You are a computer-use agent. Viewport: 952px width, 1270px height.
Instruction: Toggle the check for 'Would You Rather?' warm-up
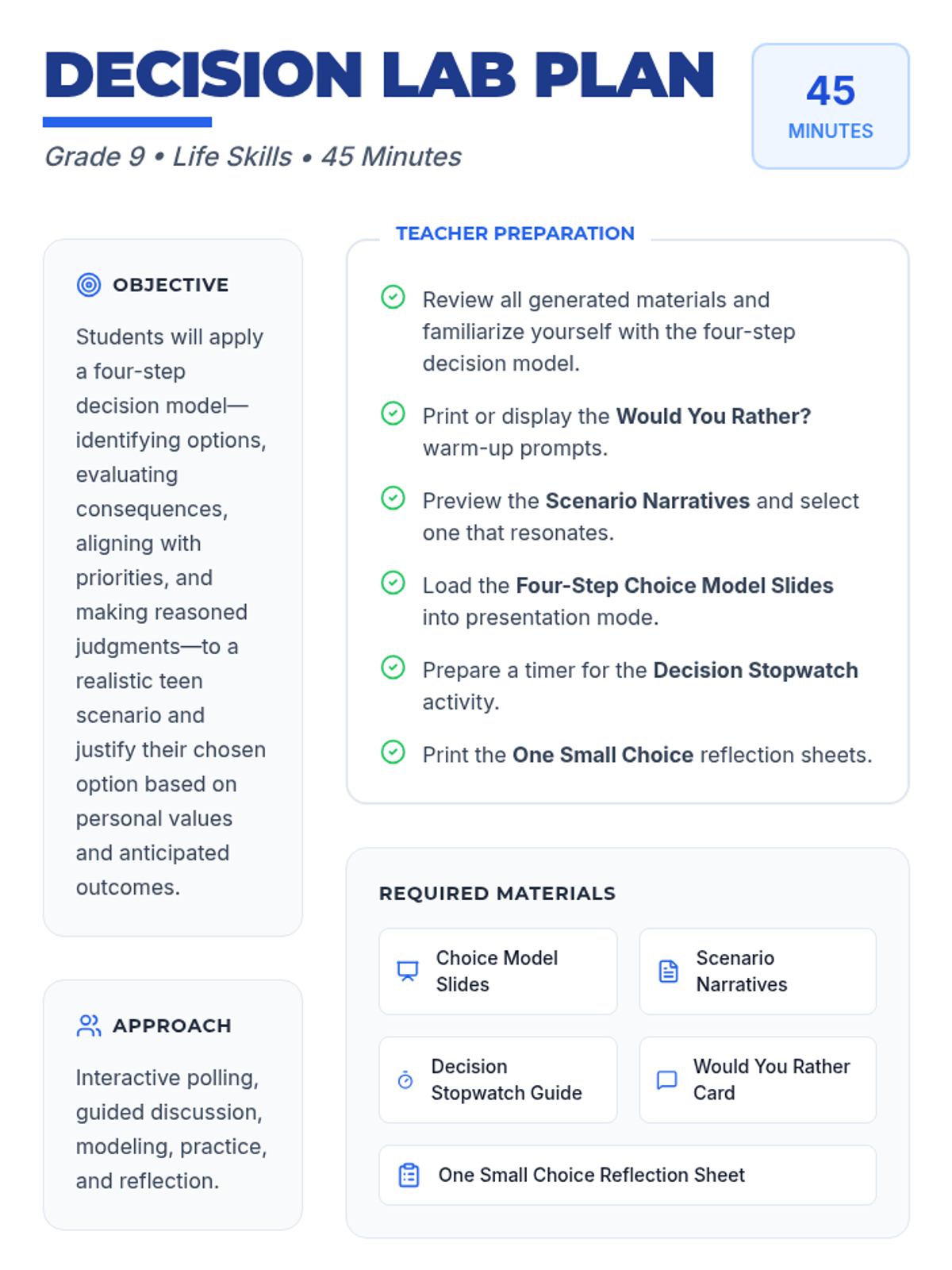click(x=393, y=414)
